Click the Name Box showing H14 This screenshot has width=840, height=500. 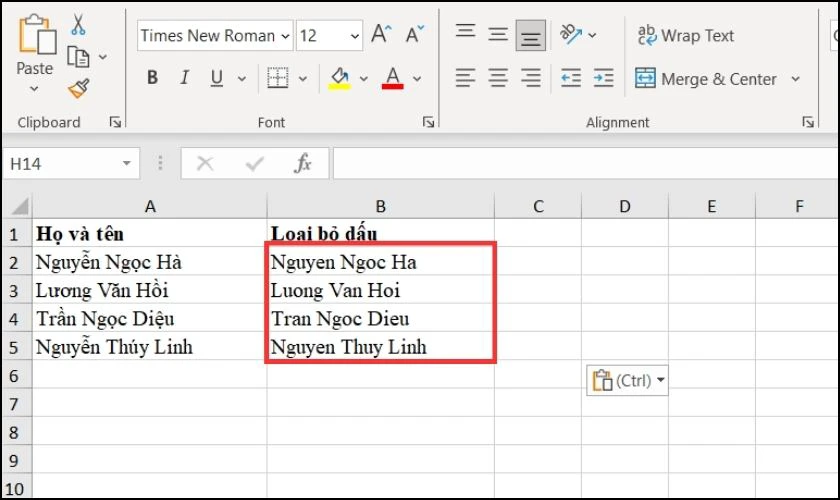62,163
